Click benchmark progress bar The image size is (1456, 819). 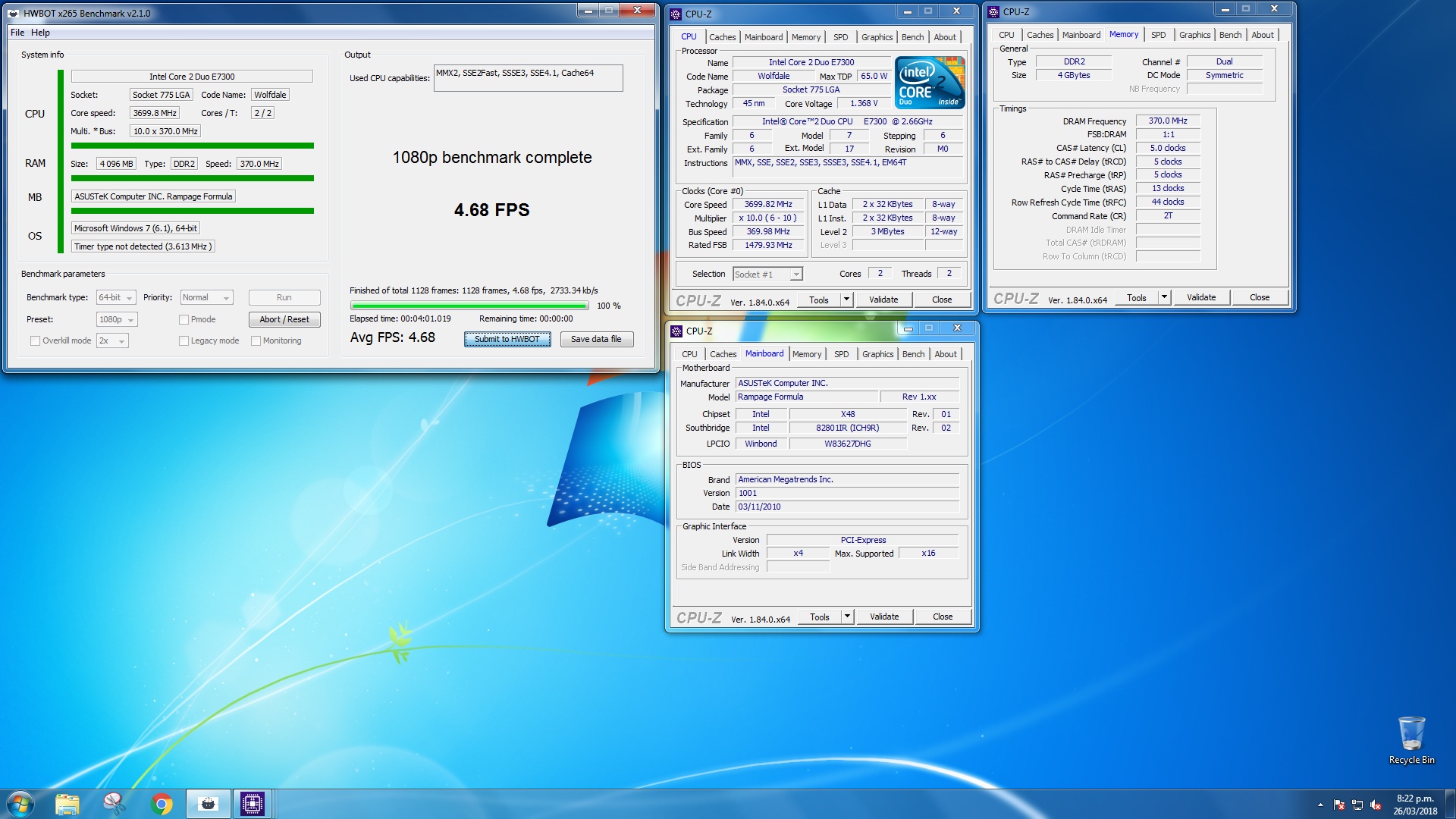pos(469,306)
